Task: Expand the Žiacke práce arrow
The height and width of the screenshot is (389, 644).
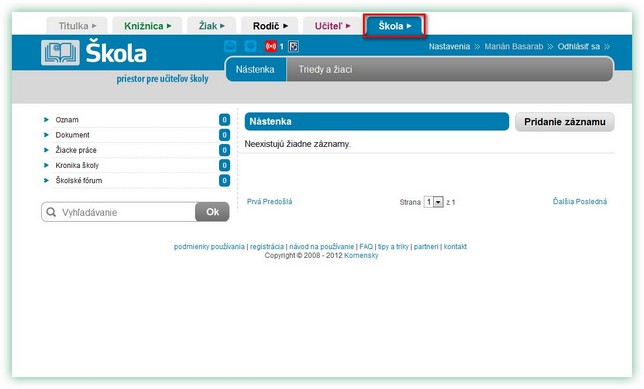Action: pyautogui.click(x=46, y=150)
